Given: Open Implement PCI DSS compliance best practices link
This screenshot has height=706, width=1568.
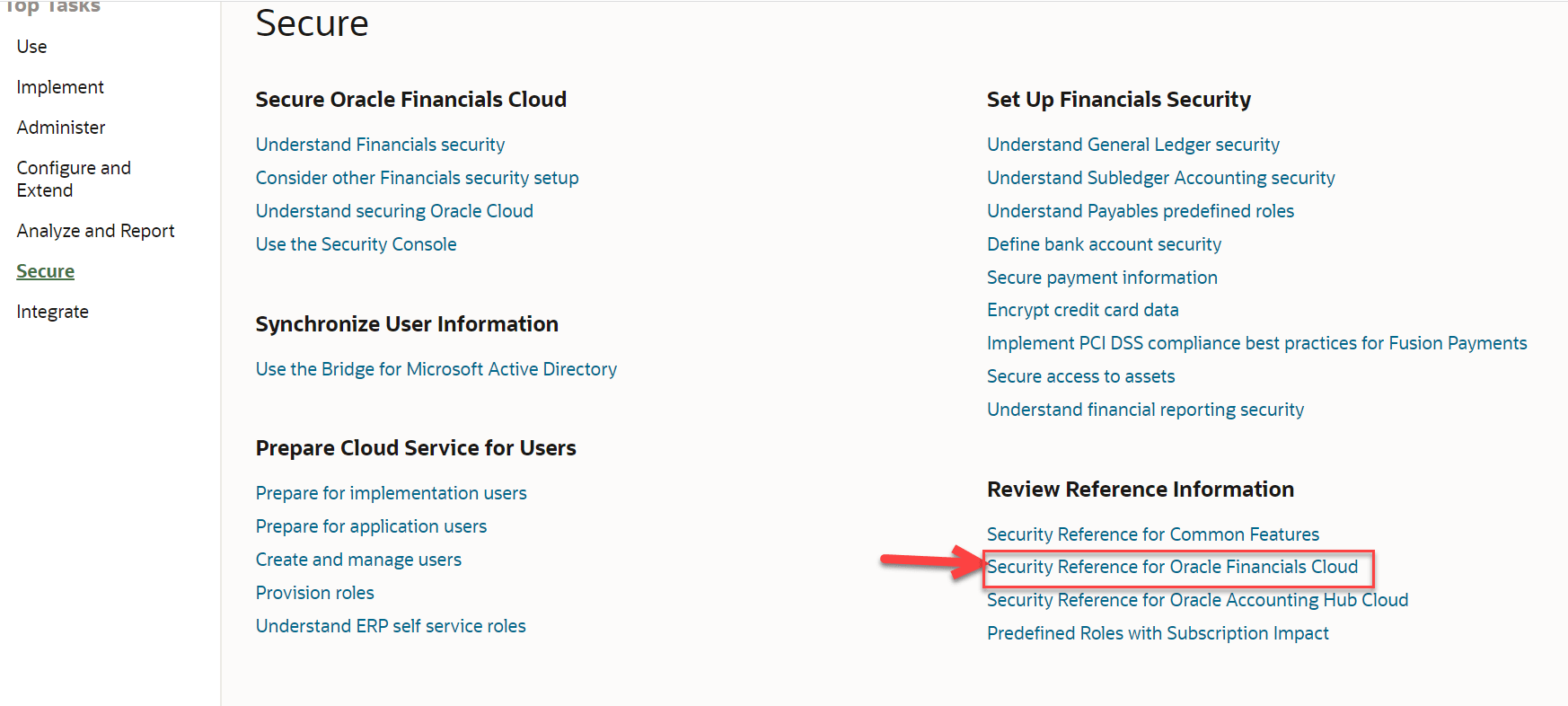Looking at the screenshot, I should [1256, 343].
